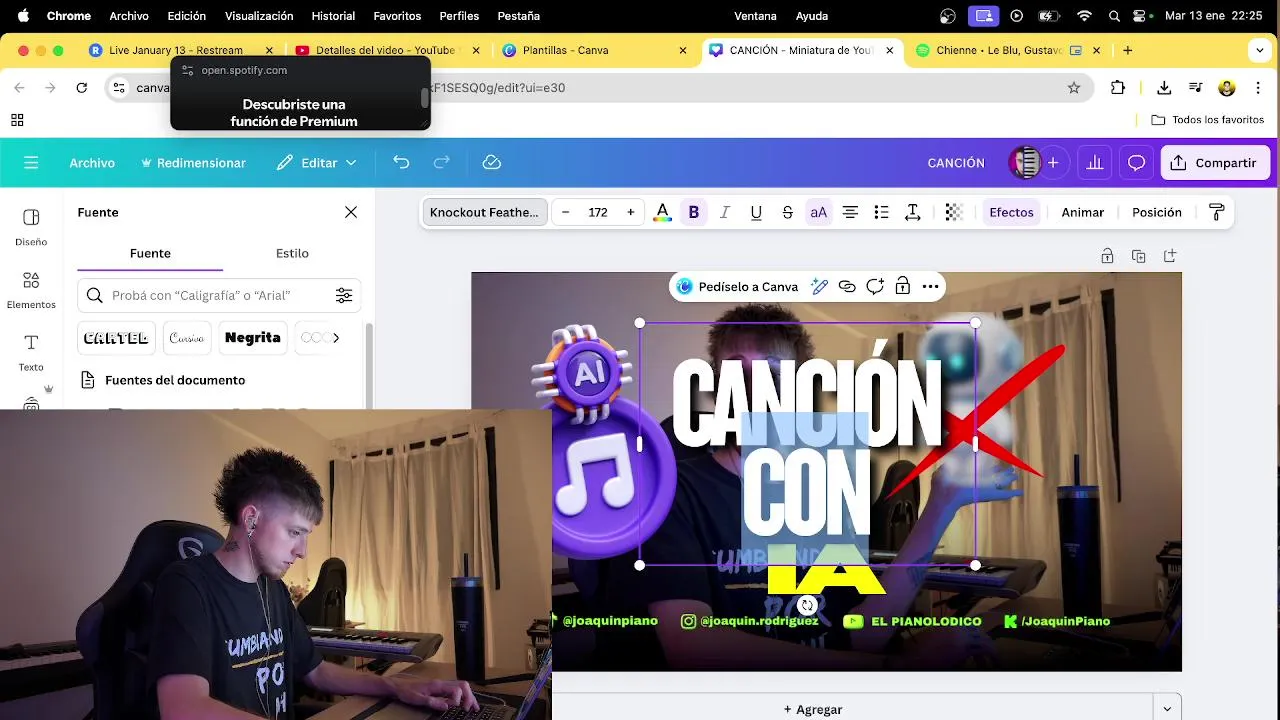1280x720 pixels.
Task: Toggle bulleted list formatting
Action: click(881, 212)
